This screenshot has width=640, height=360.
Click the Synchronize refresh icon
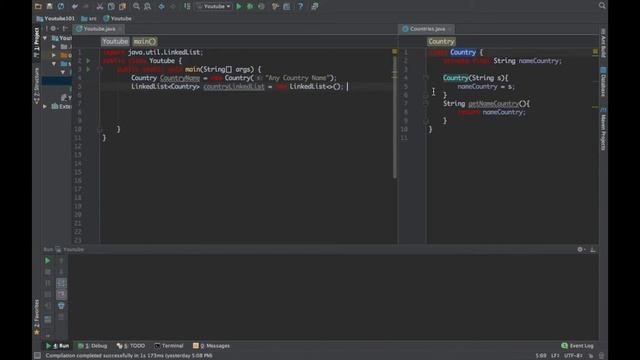point(61,6)
